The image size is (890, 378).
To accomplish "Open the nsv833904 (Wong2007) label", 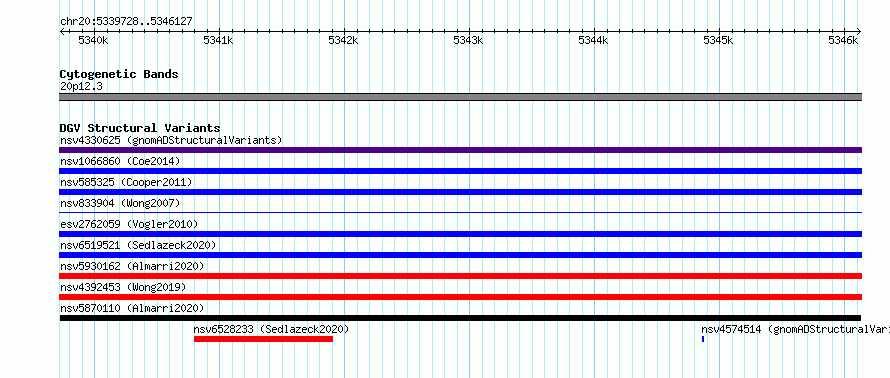I will (120, 203).
